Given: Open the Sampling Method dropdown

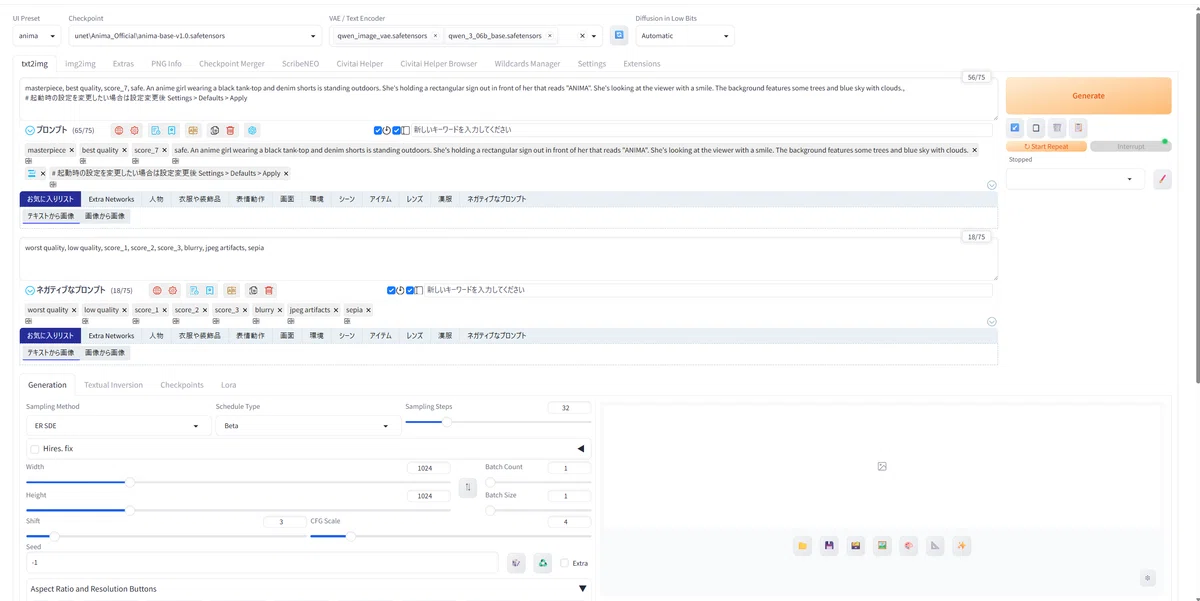Looking at the screenshot, I should tap(116, 426).
